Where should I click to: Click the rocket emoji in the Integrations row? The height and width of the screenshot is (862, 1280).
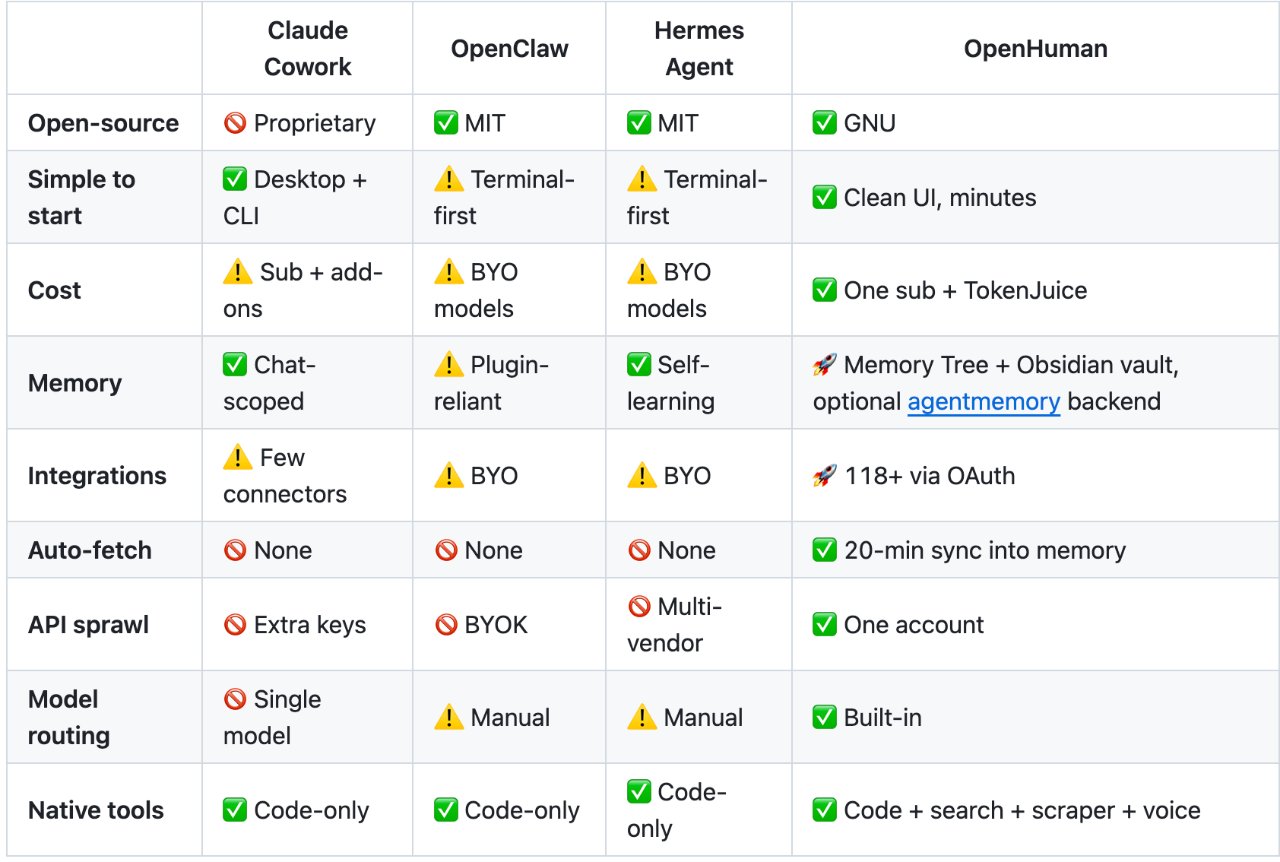pyautogui.click(x=825, y=476)
